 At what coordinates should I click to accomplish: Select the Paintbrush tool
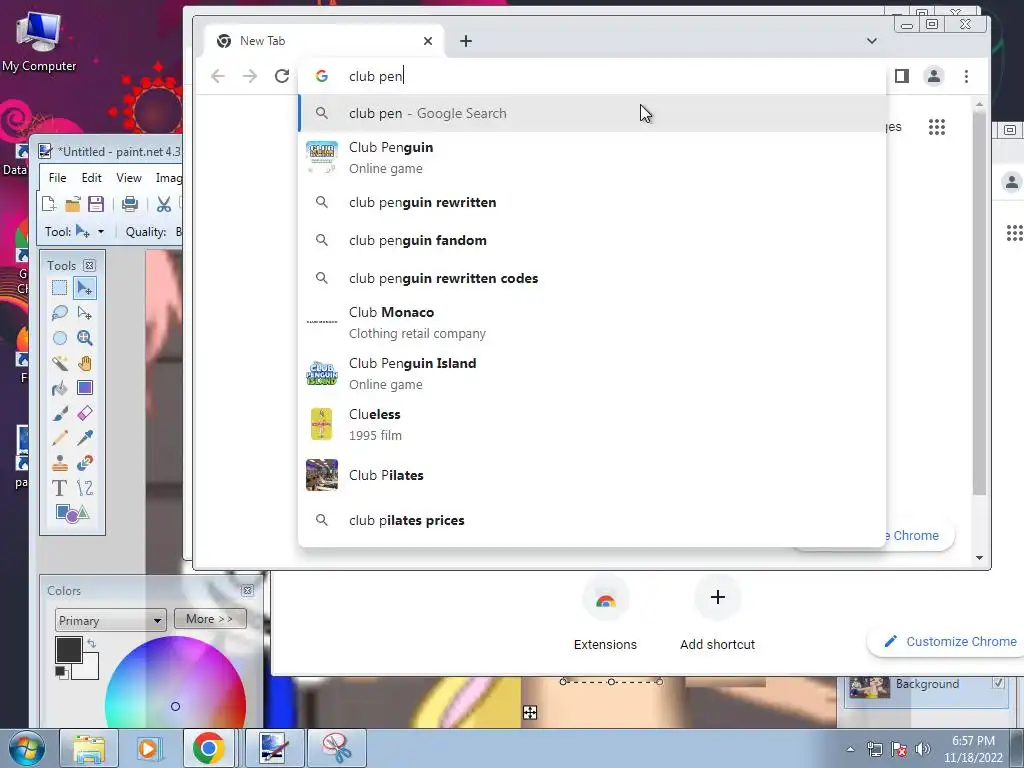pyautogui.click(x=59, y=413)
